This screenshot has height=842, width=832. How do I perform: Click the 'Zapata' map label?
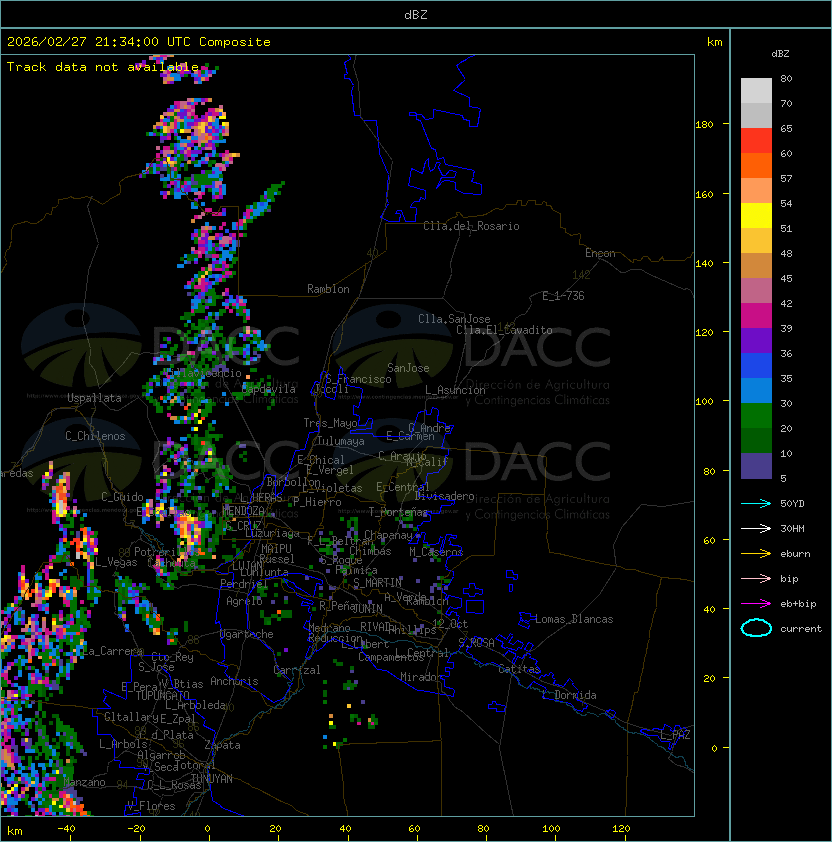pyautogui.click(x=222, y=745)
